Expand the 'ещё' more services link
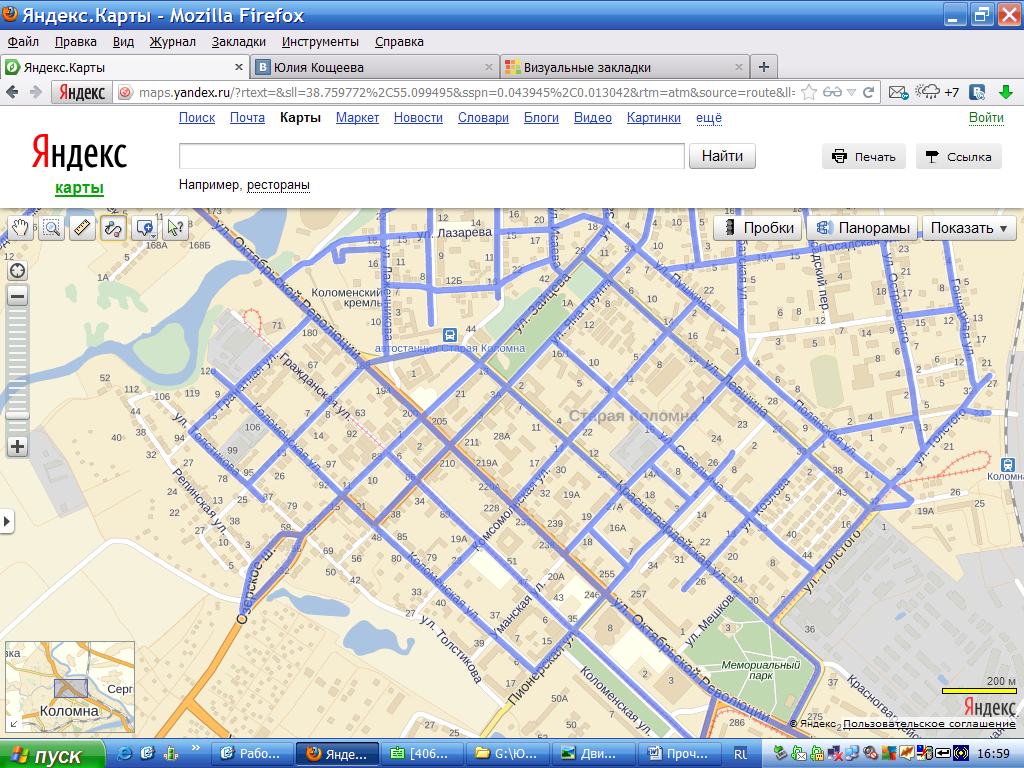This screenshot has height=768, width=1024. (x=709, y=118)
